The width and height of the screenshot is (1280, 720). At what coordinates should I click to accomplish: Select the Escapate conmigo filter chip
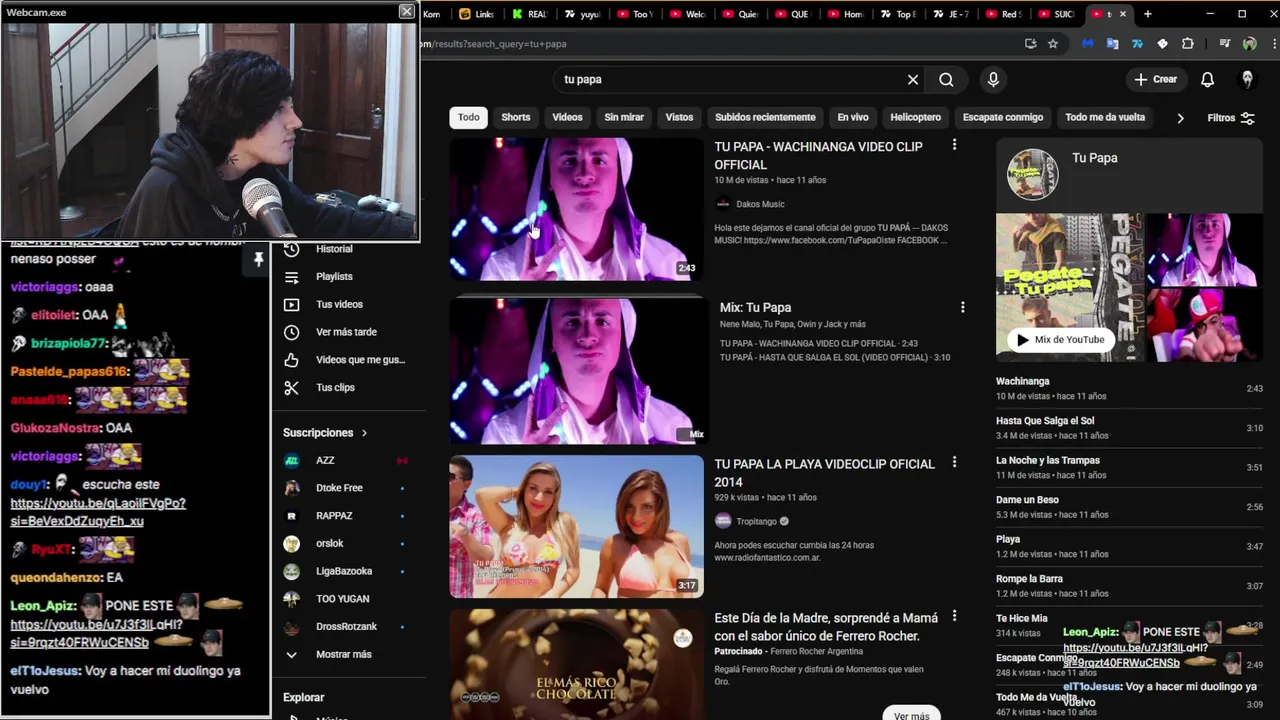(1003, 117)
